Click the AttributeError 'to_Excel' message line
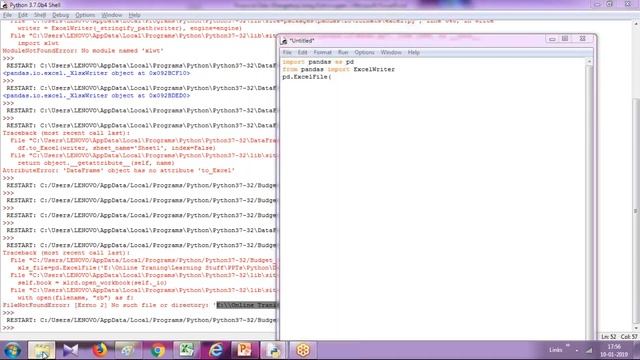 coord(118,171)
